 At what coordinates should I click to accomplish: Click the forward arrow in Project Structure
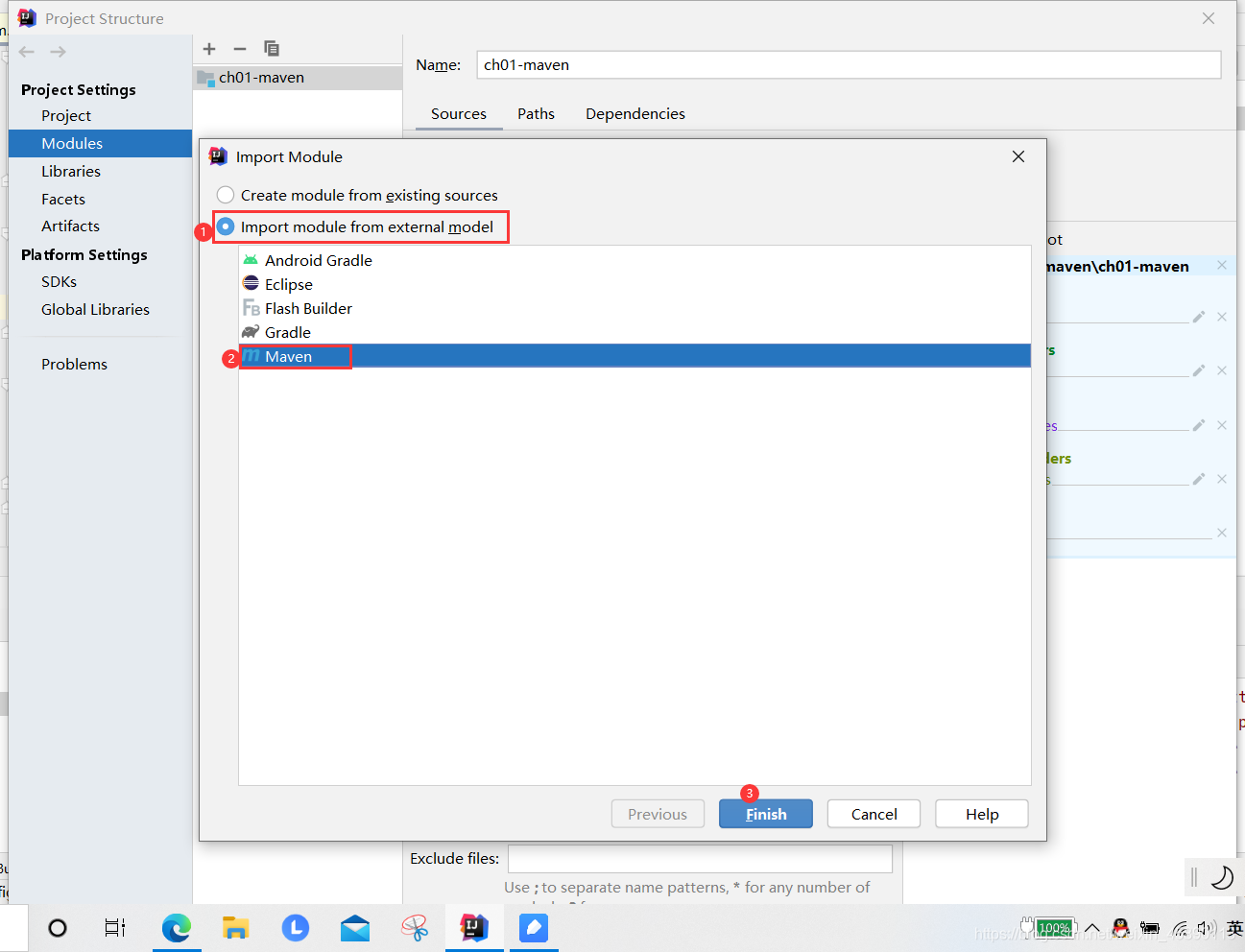pos(59,52)
